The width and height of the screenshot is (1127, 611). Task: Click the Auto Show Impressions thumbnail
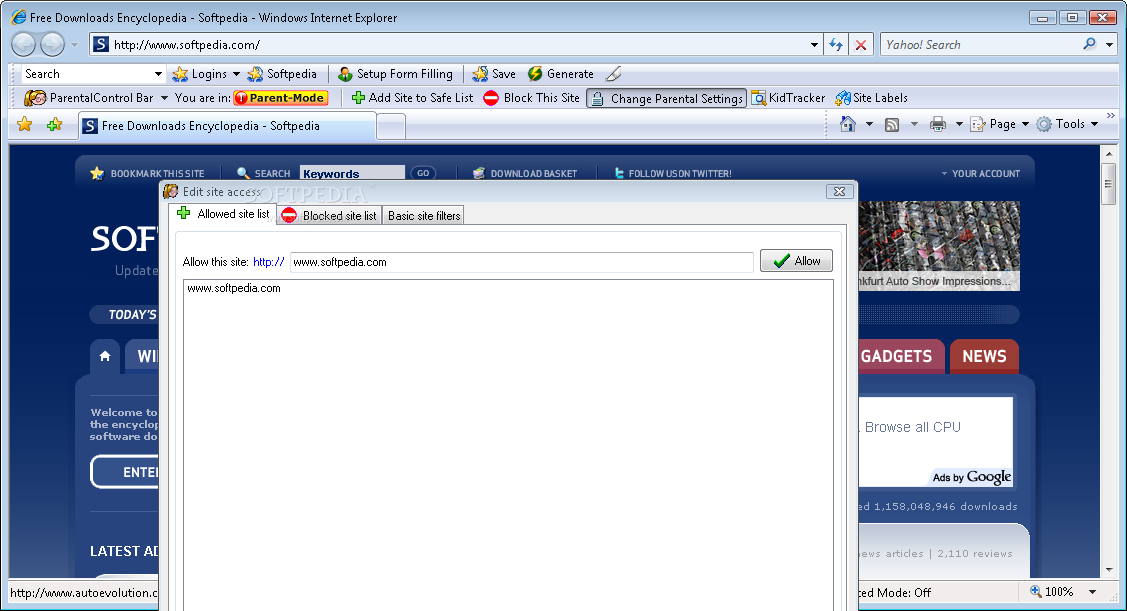[x=939, y=245]
